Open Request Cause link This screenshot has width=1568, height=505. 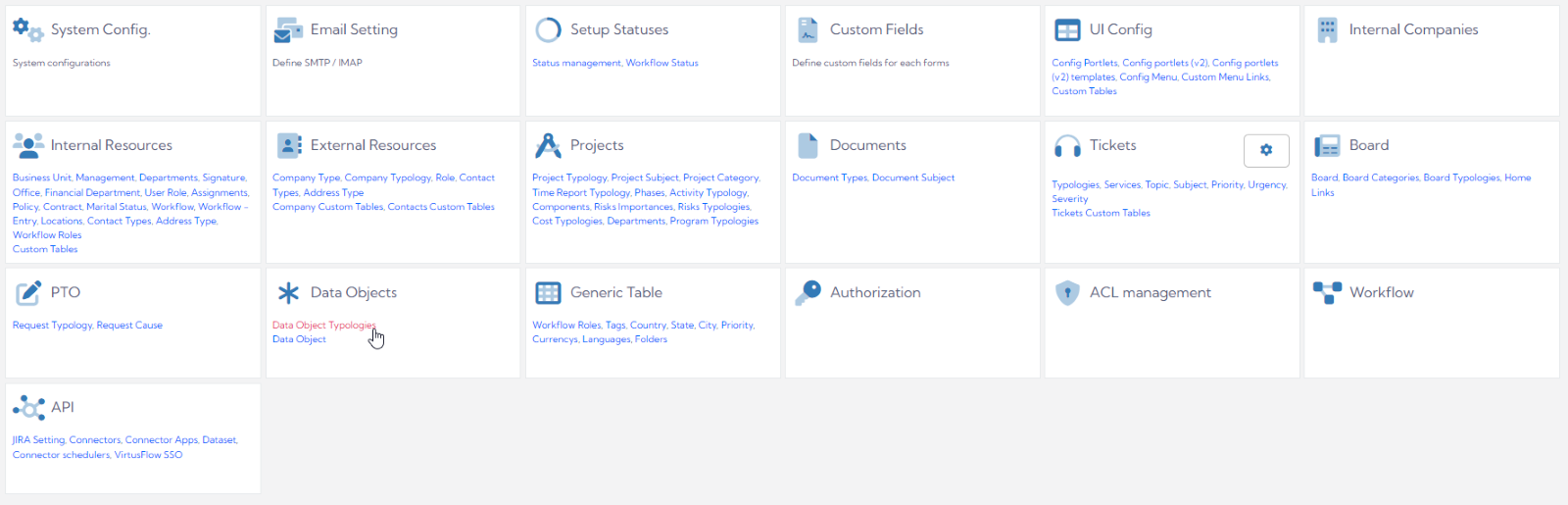pyautogui.click(x=129, y=325)
